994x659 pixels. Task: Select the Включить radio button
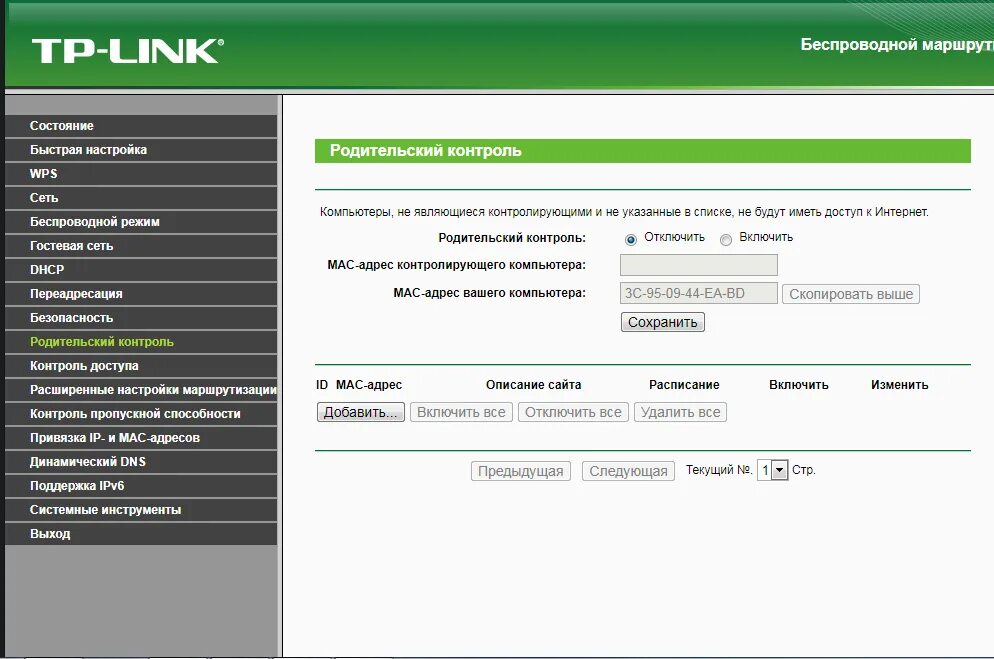point(726,240)
